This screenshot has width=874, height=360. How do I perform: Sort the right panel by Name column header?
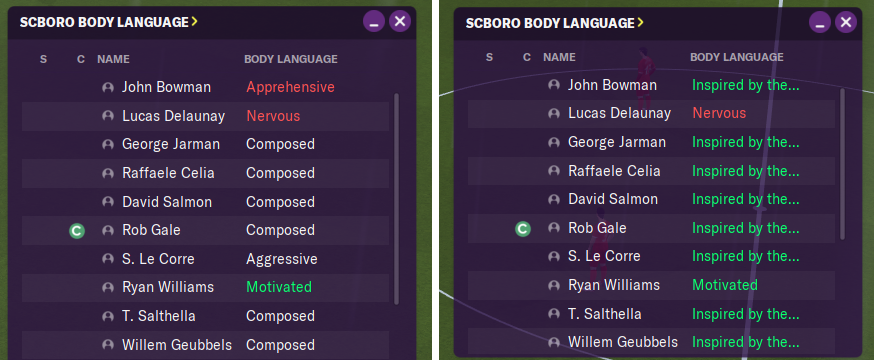[559, 57]
